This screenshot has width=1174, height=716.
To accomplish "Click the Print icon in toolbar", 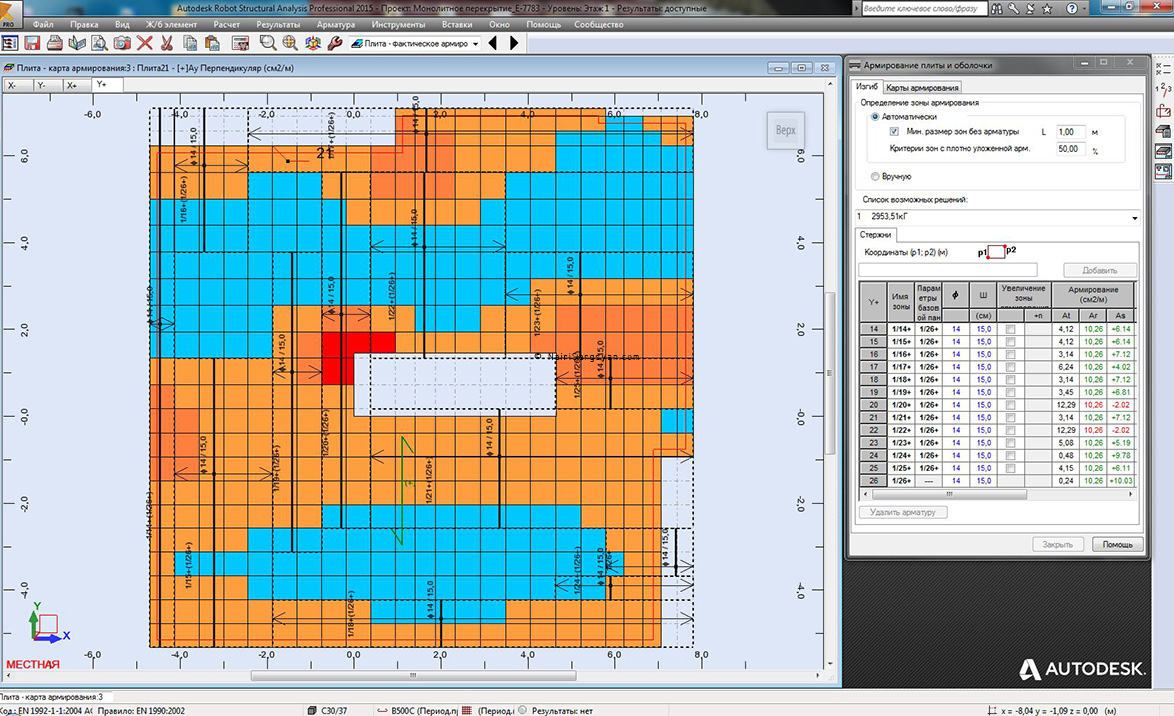I will (x=55, y=43).
